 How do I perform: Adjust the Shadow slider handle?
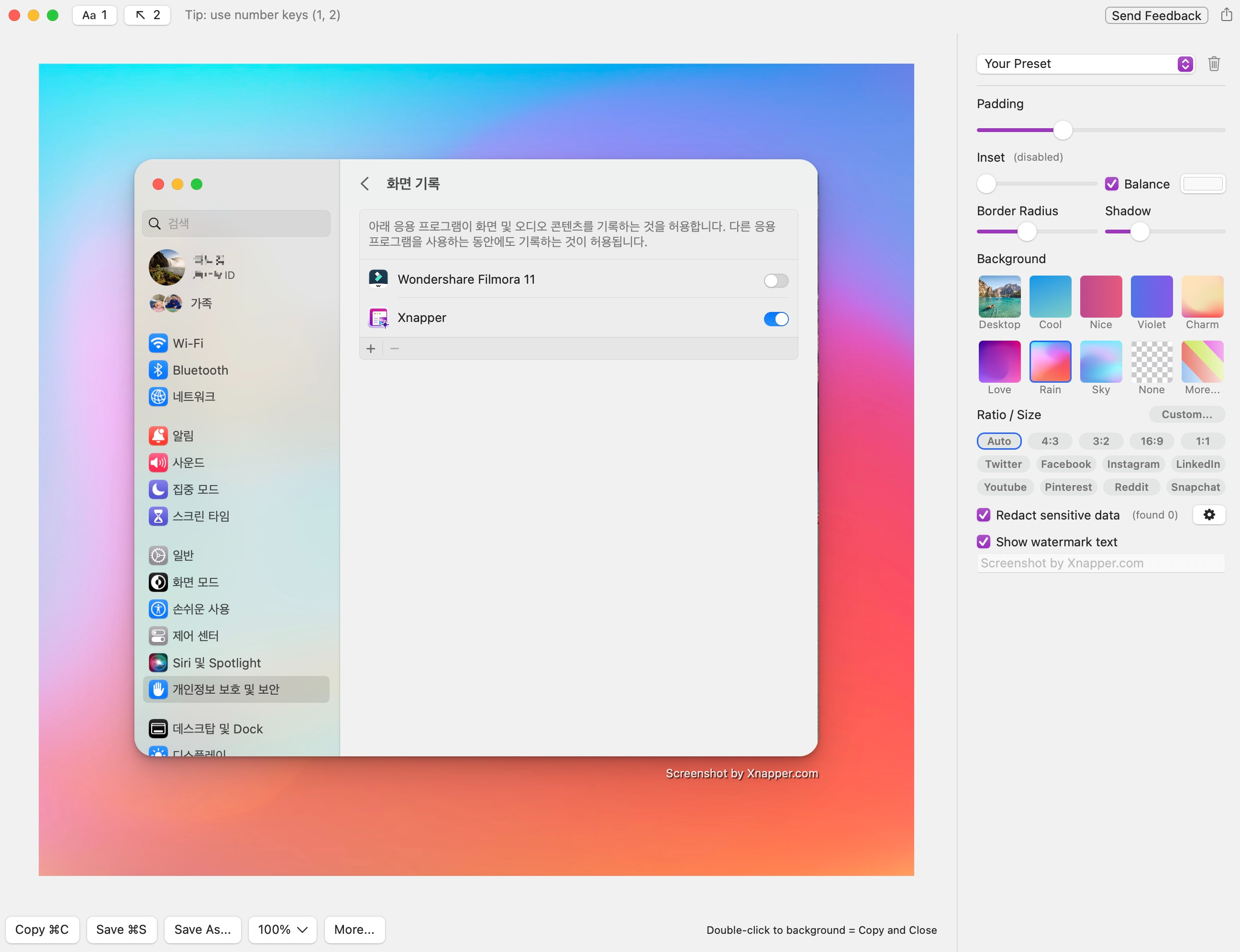coord(1140,231)
